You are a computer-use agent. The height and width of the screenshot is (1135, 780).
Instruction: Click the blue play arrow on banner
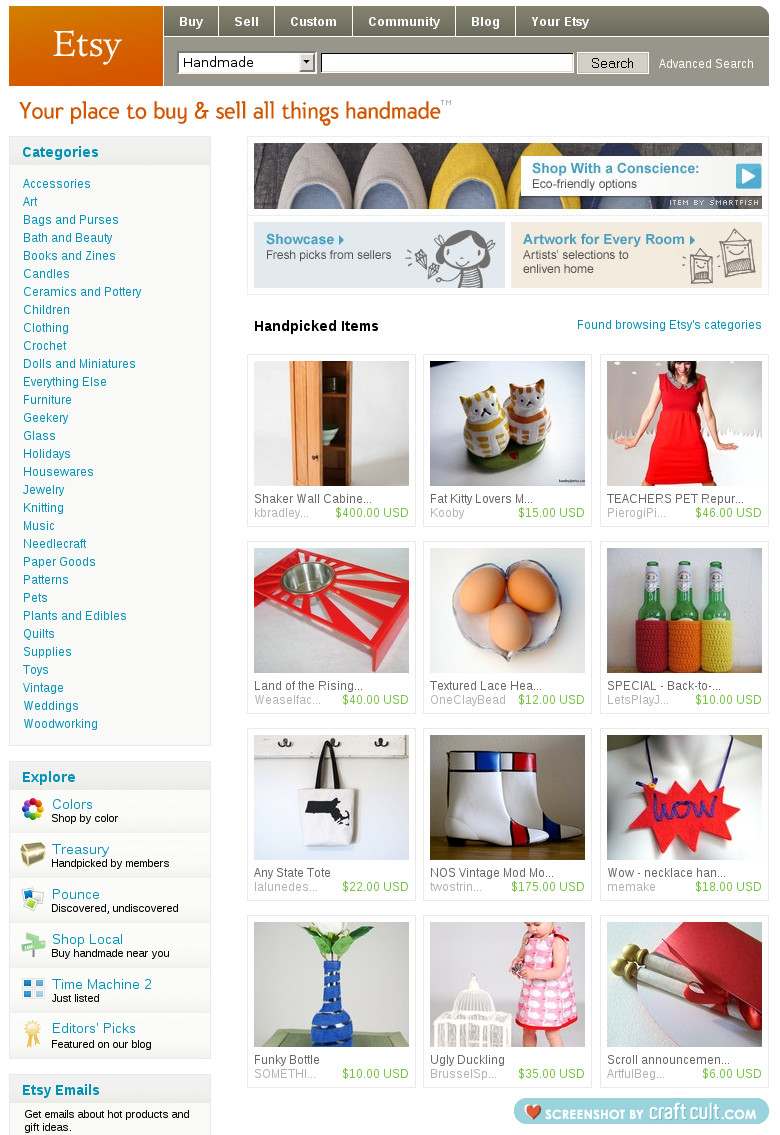[x=748, y=176]
